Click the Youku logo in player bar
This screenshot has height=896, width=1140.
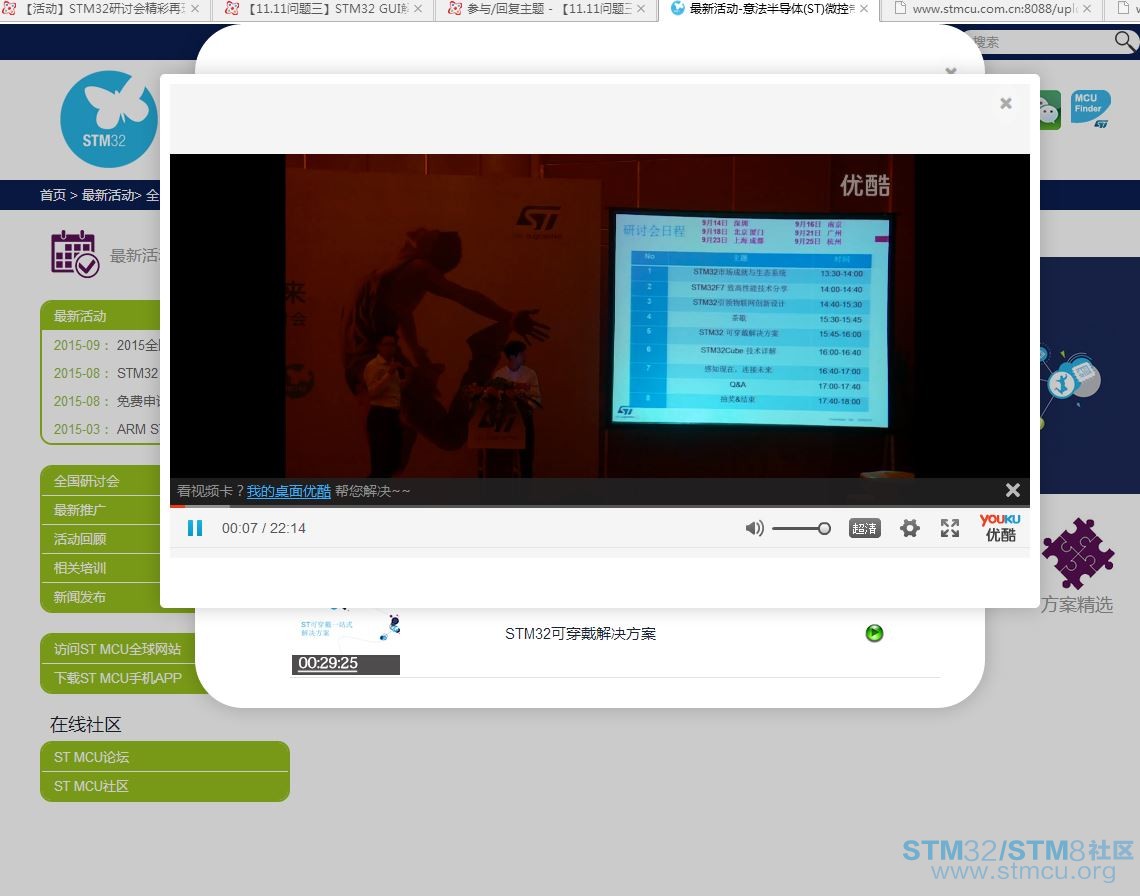pyautogui.click(x=1000, y=527)
